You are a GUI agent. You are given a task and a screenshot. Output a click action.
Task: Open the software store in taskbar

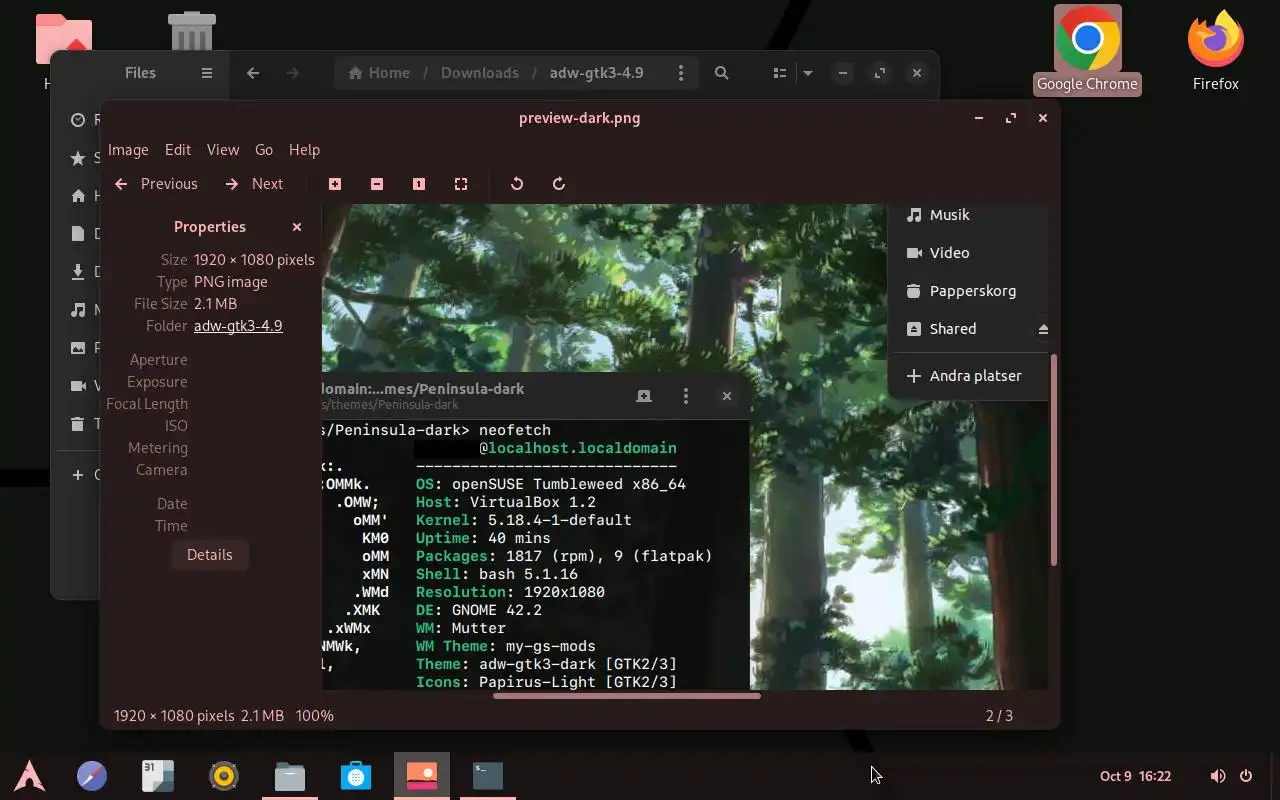(356, 776)
